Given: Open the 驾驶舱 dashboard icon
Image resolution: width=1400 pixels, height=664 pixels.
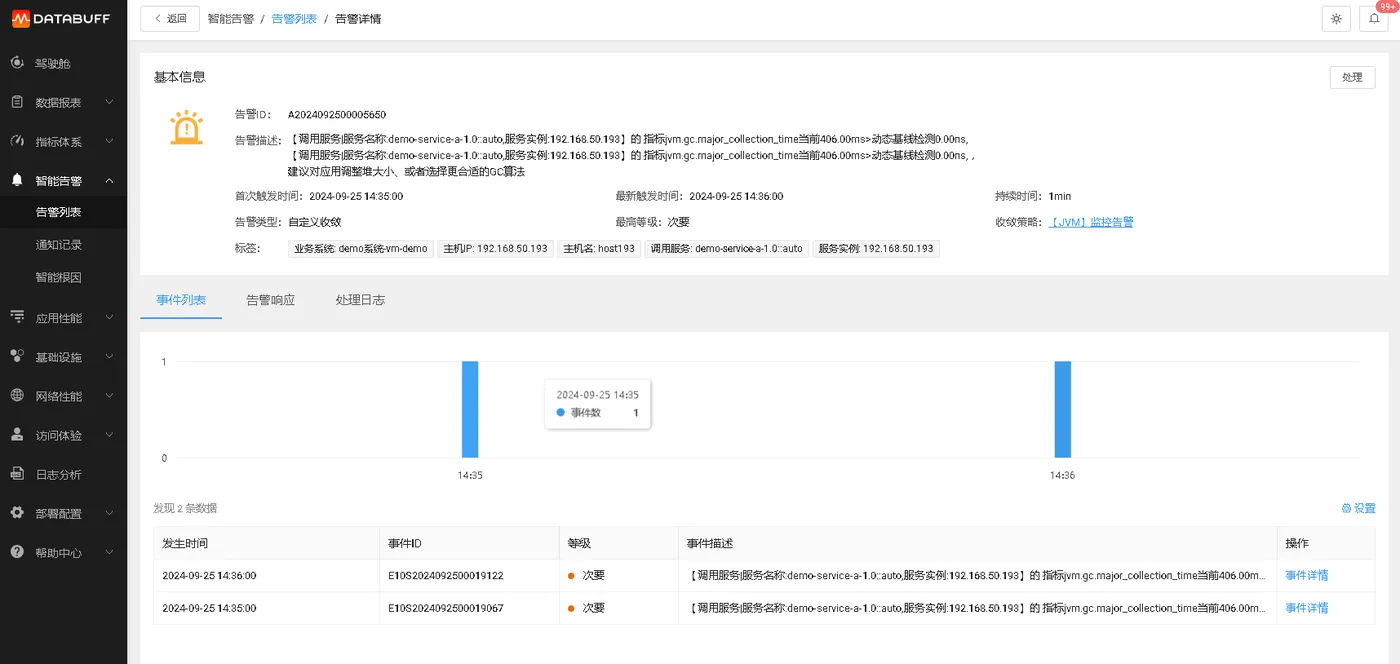Looking at the screenshot, I should click(x=17, y=63).
